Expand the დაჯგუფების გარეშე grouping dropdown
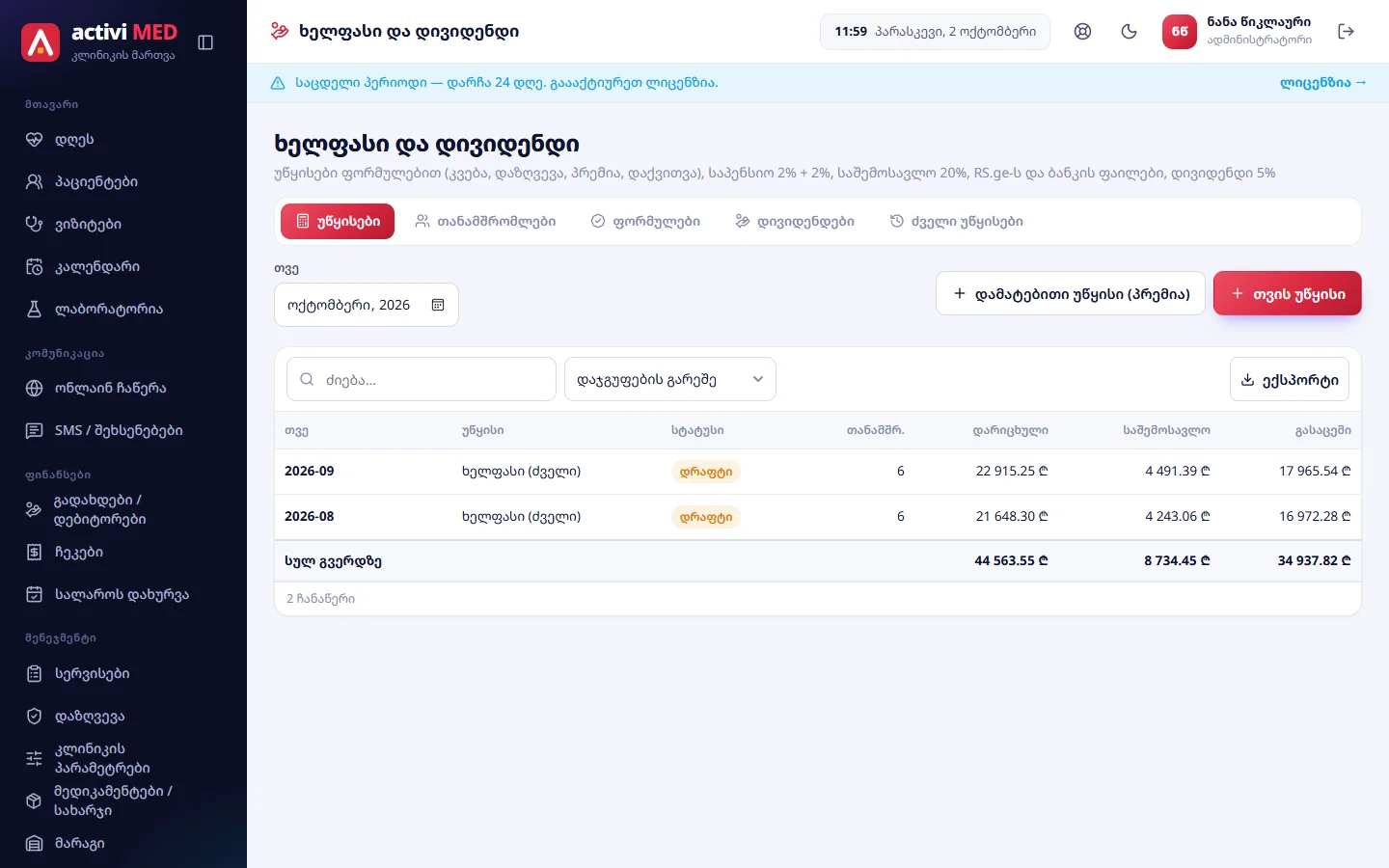The height and width of the screenshot is (868, 1389). coord(670,379)
